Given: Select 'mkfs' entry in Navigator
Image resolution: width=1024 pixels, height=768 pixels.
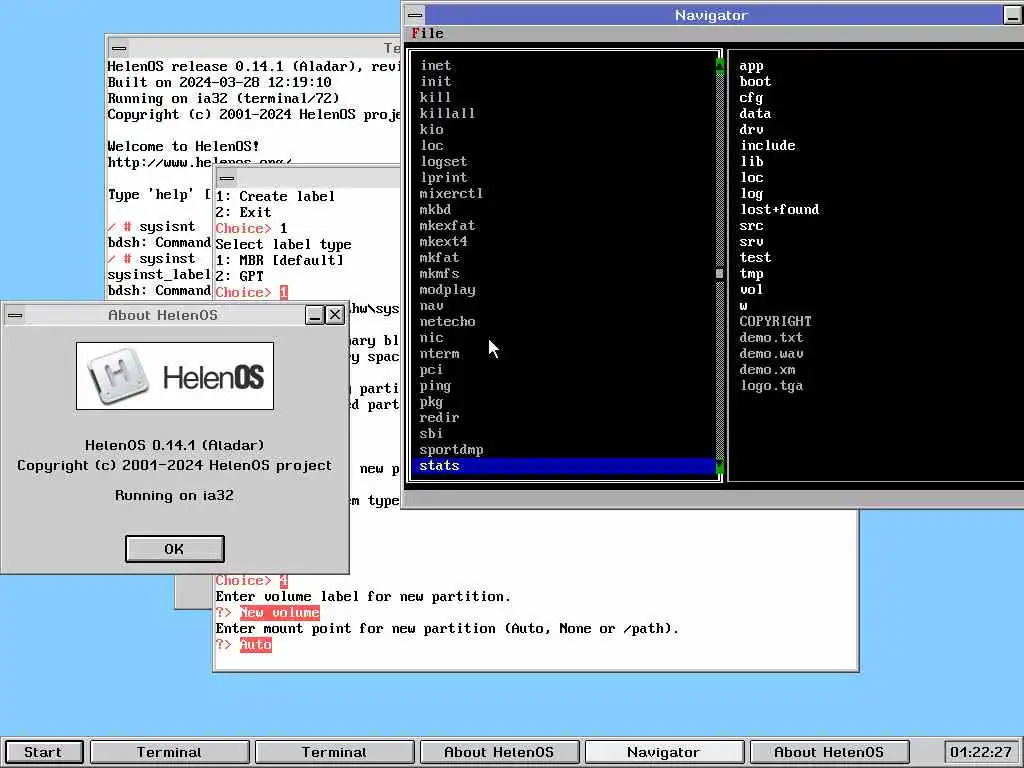Looking at the screenshot, I should pyautogui.click(x=440, y=273).
